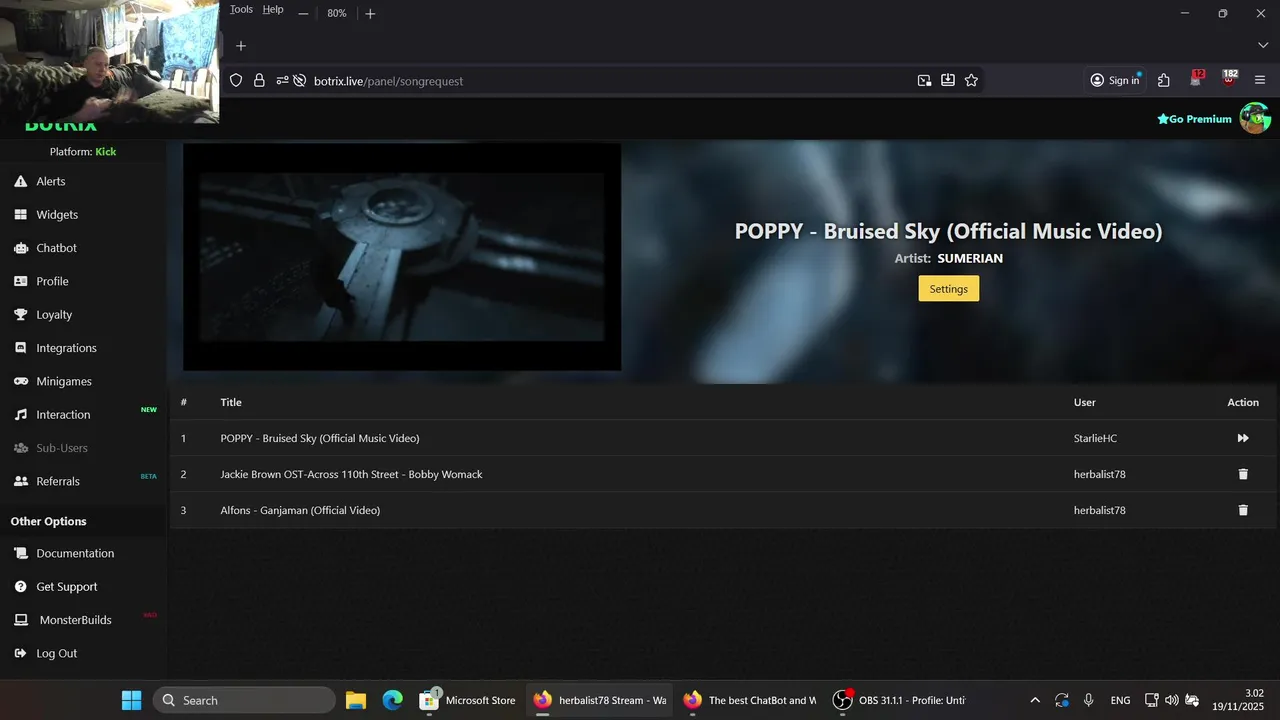Expand the system tray hidden icons chevron
This screenshot has width=1280, height=720.
tap(1035, 700)
